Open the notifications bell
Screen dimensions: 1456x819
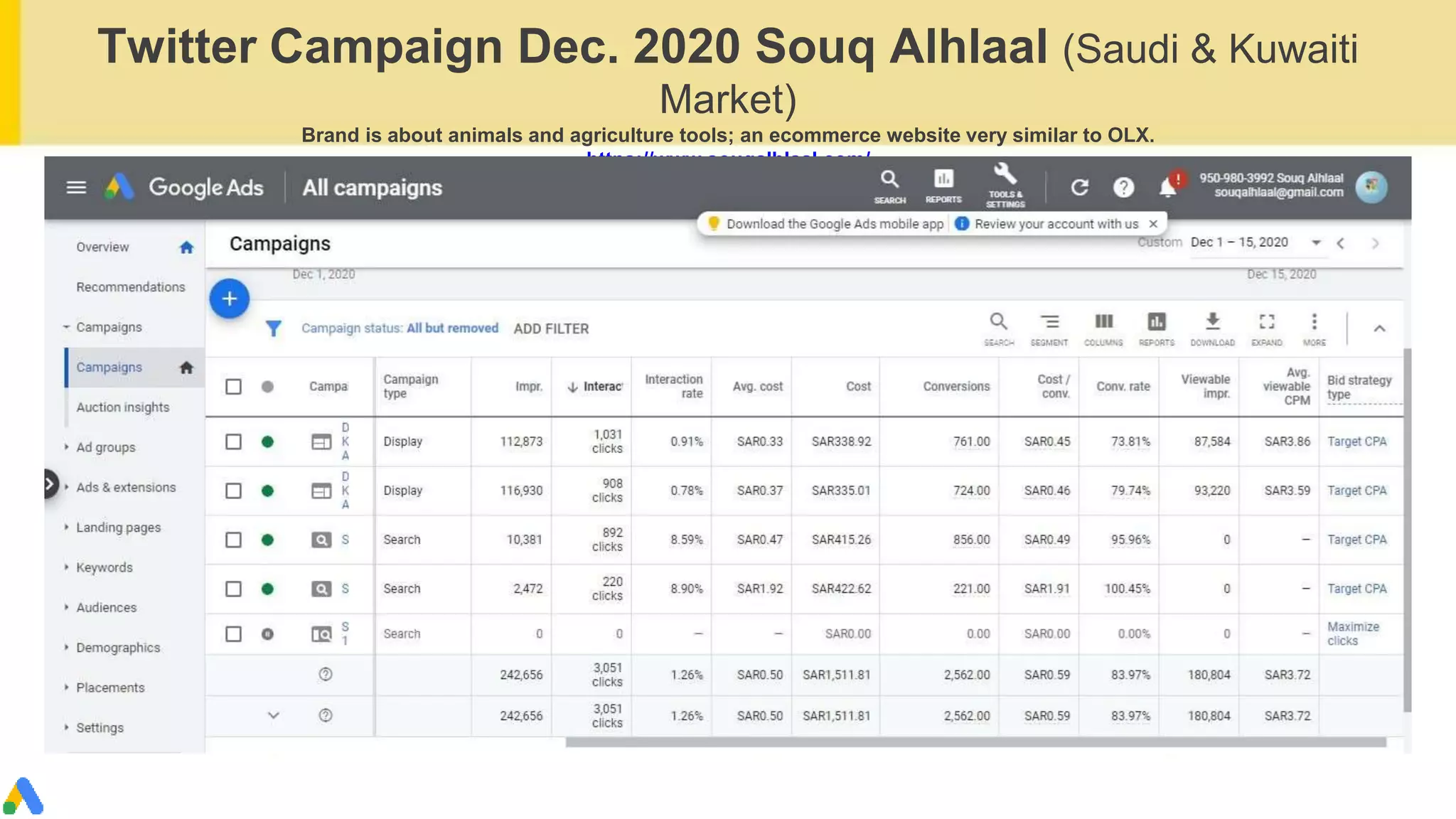tap(1167, 188)
